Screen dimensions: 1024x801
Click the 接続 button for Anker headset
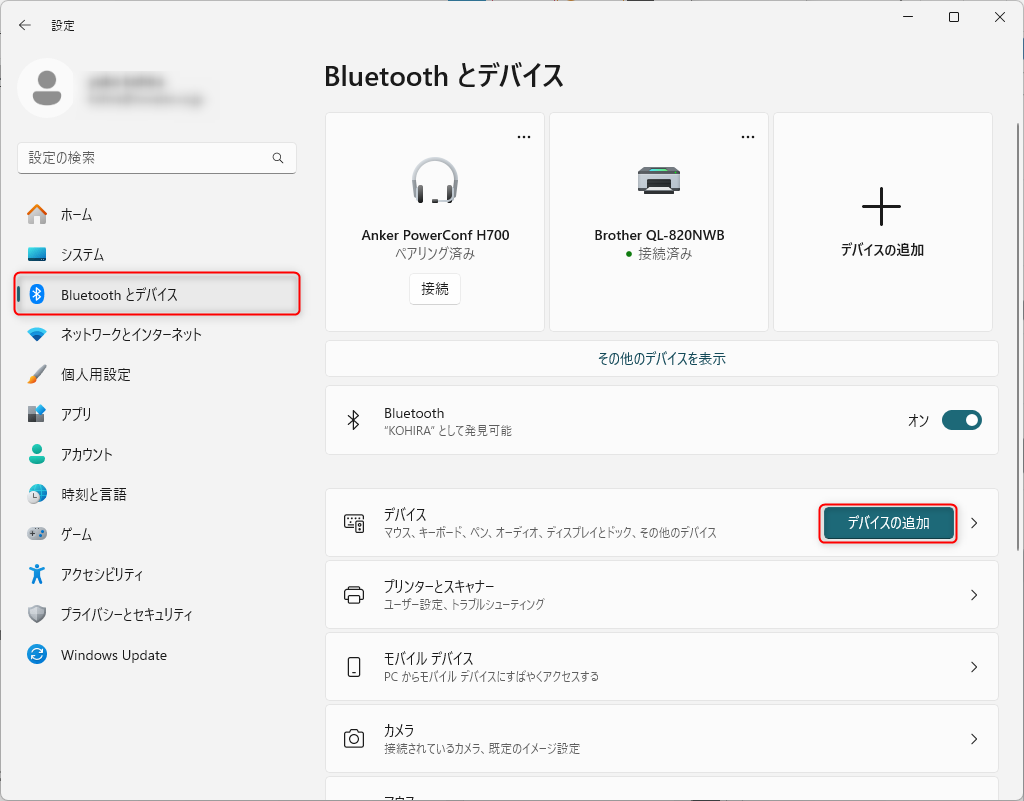click(435, 289)
